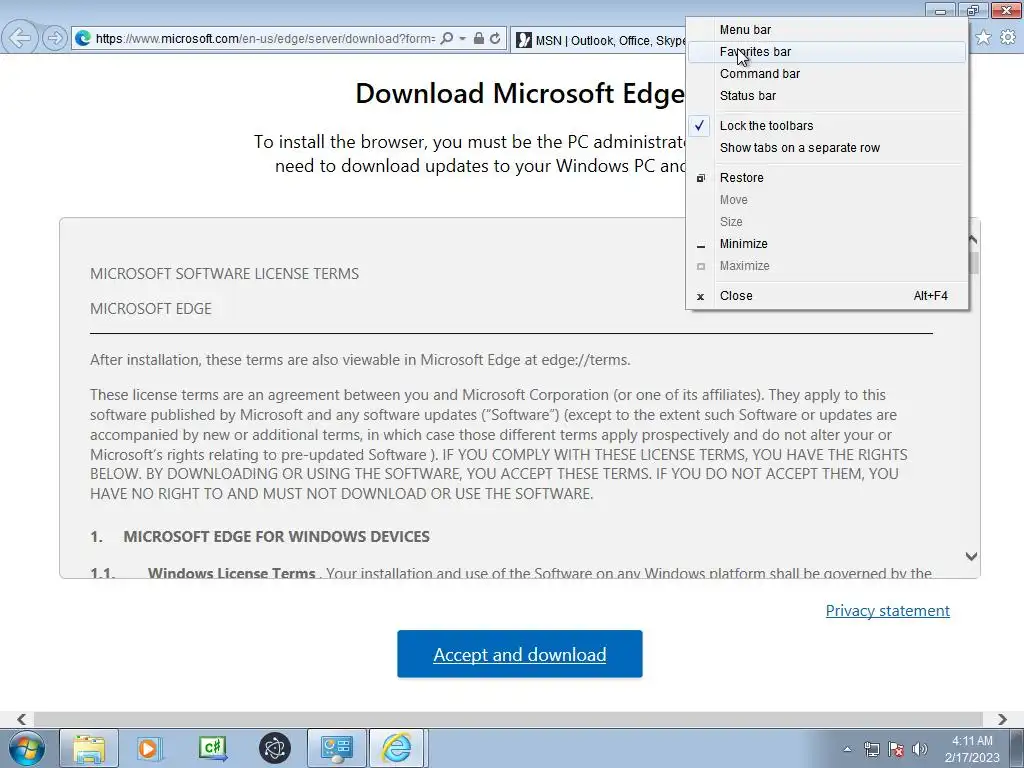Choose Close Alt+F4 in the window menu
This screenshot has height=768, width=1024.
827,296
